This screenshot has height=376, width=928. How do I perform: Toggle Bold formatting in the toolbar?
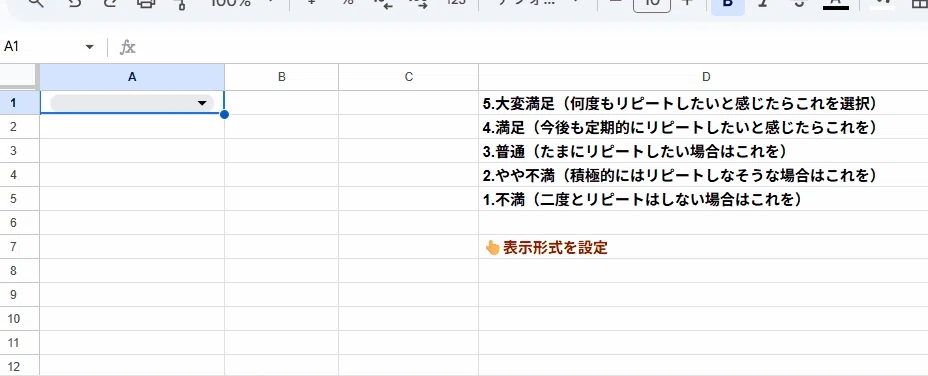(728, 4)
